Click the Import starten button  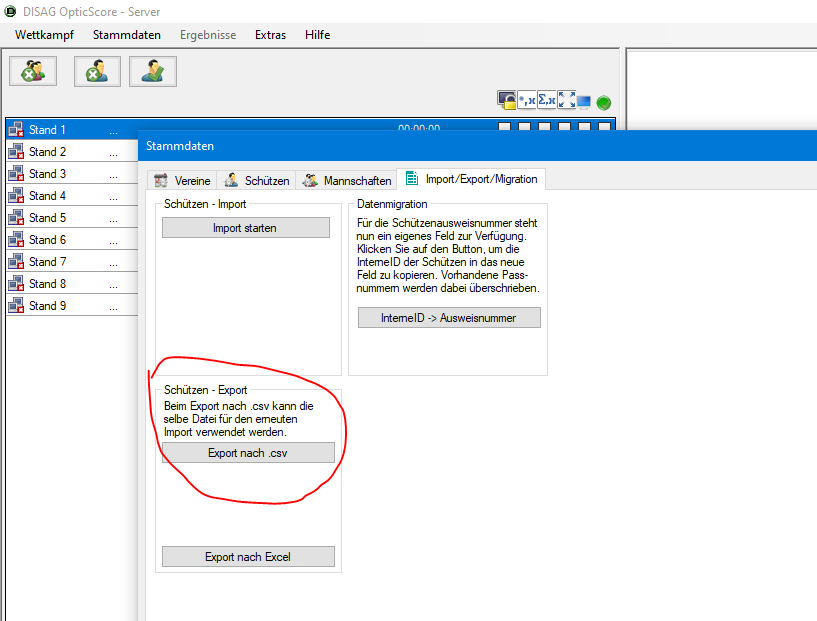pyautogui.click(x=245, y=228)
